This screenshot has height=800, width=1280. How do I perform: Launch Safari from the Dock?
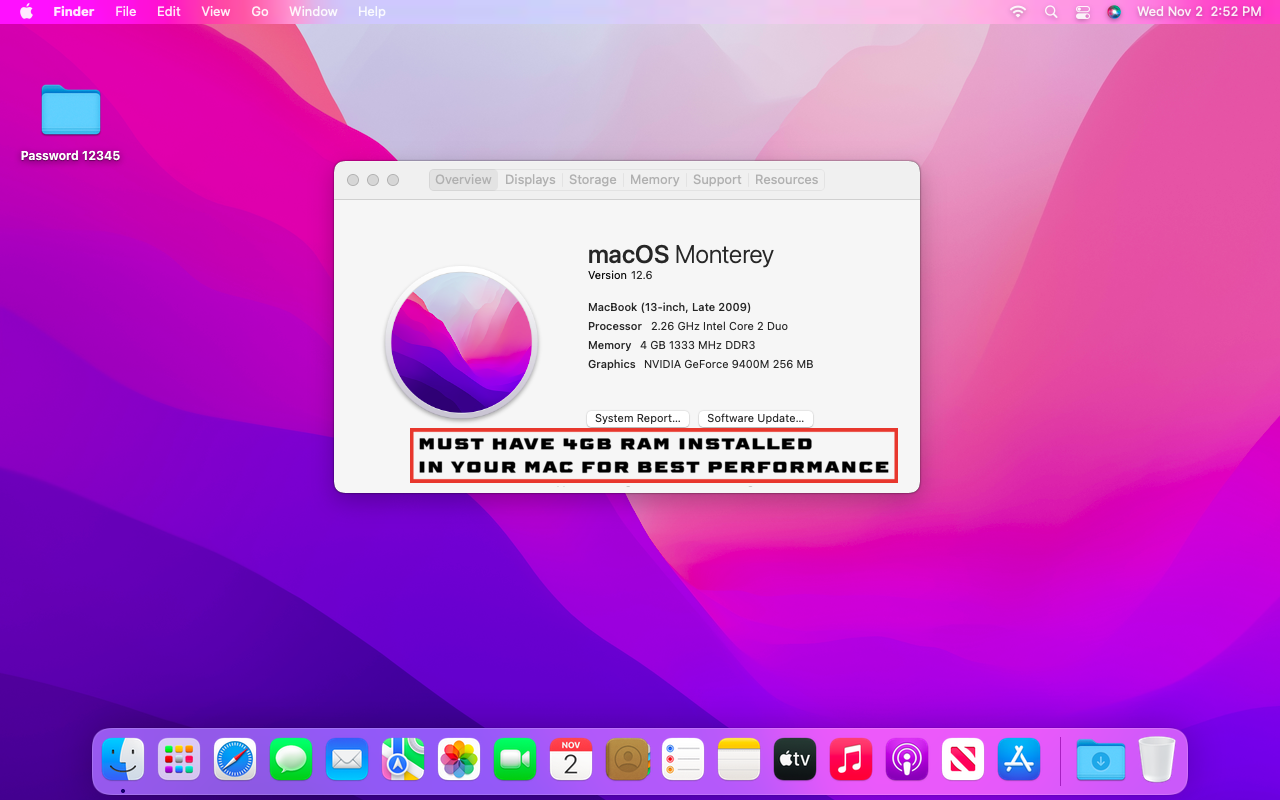pyautogui.click(x=235, y=760)
